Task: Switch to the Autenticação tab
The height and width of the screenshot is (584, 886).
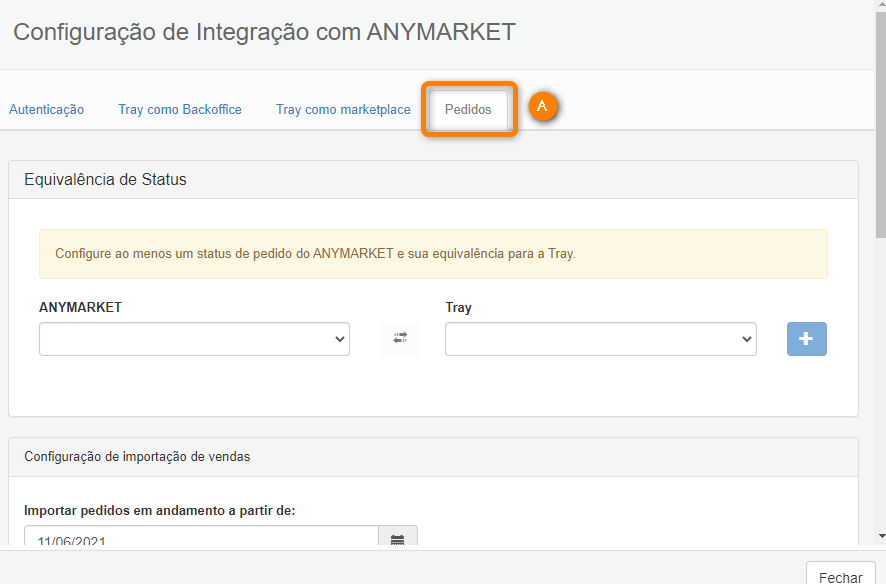Action: pyautogui.click(x=46, y=110)
